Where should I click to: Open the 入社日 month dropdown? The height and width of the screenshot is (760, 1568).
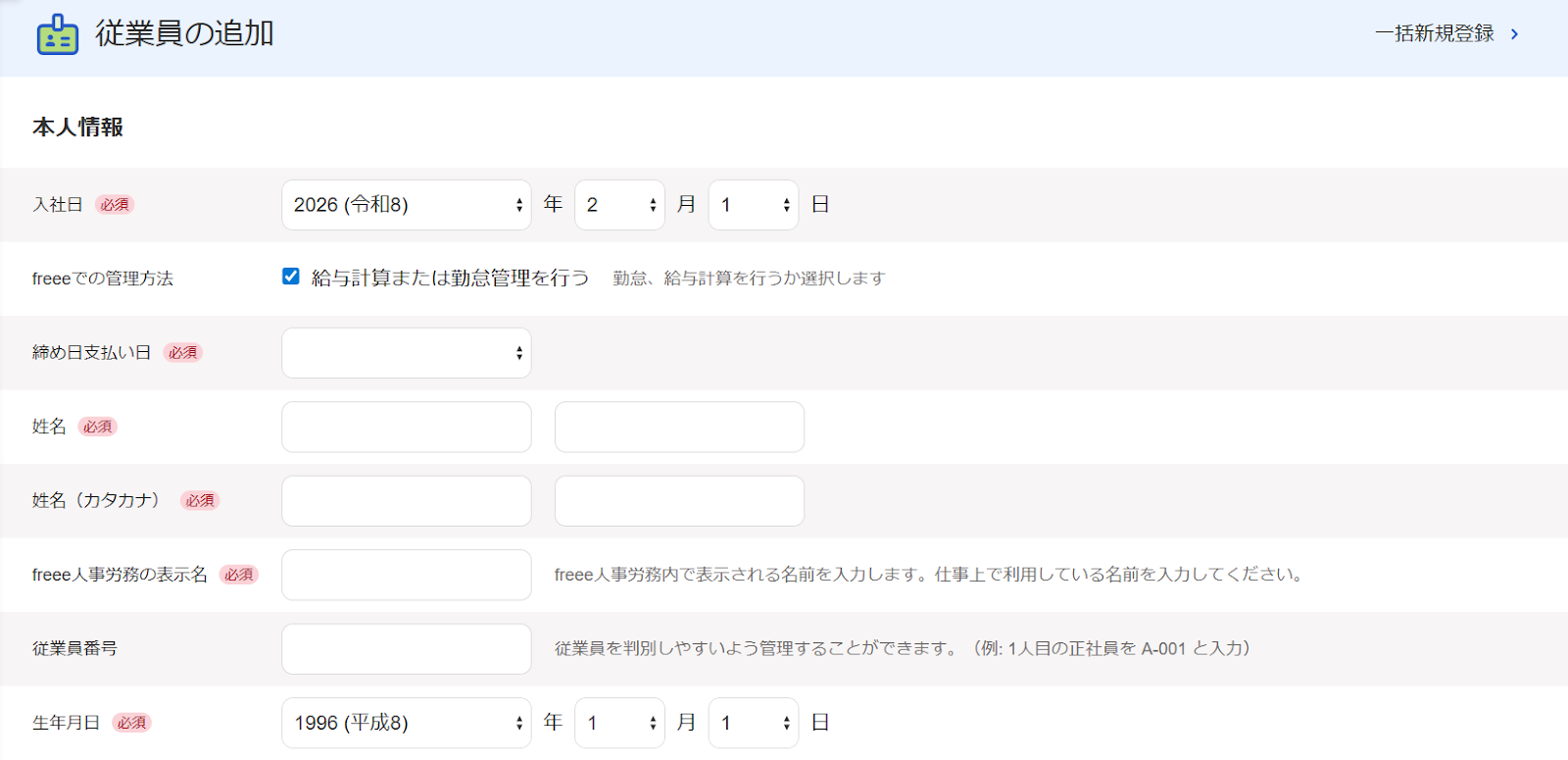[x=619, y=205]
